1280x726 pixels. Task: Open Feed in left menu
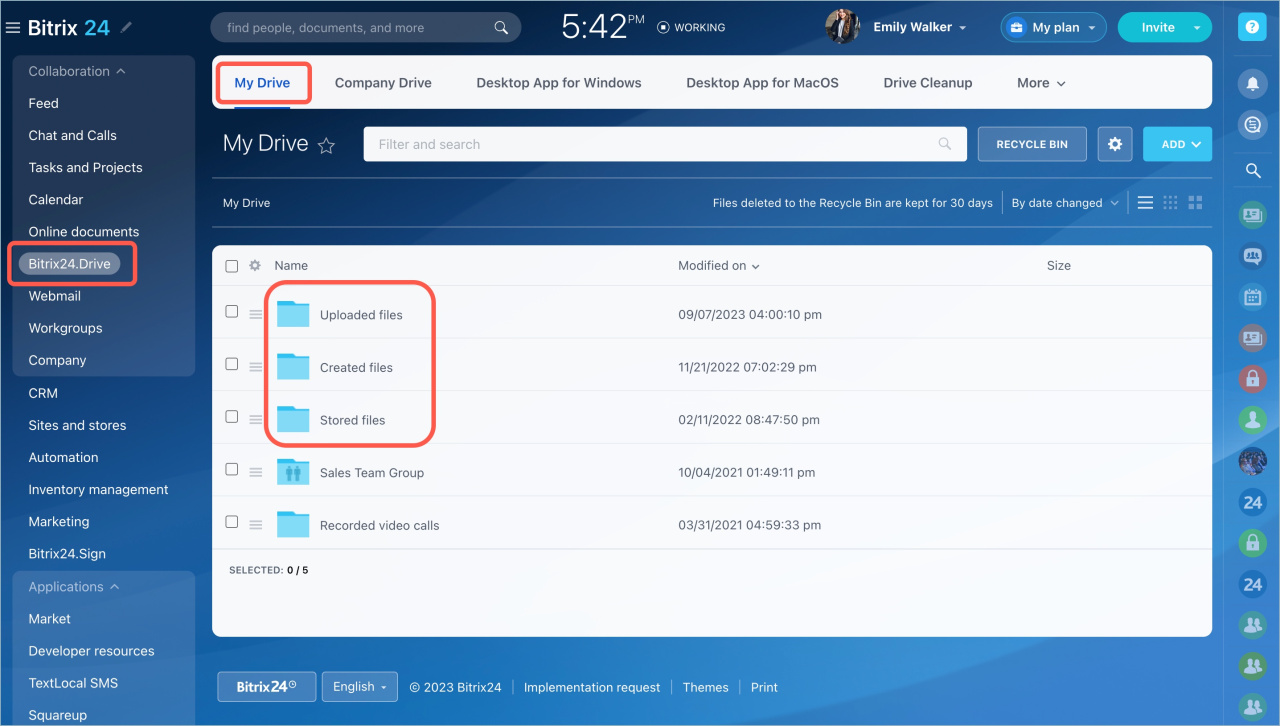click(43, 103)
